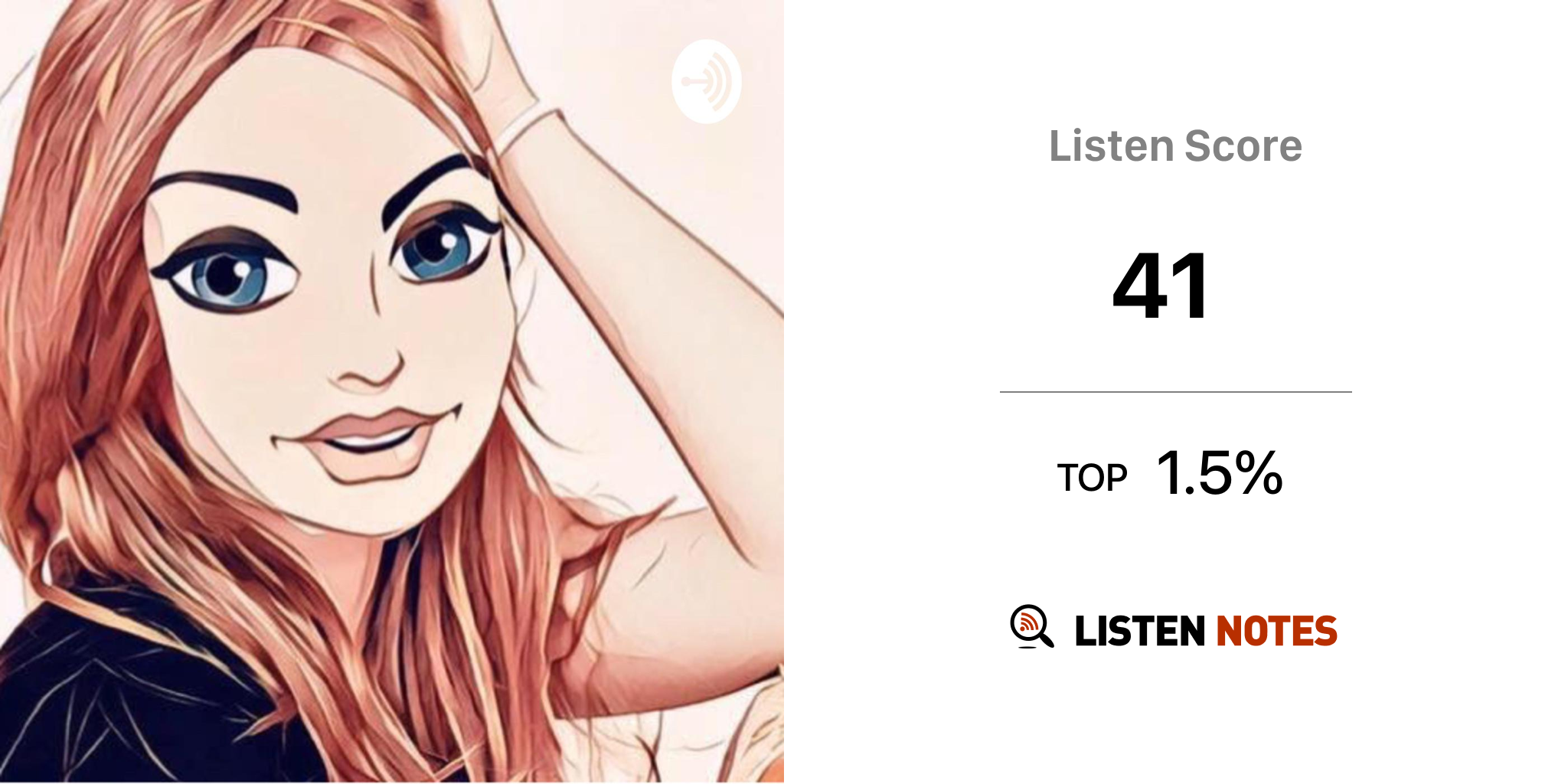1568x784 pixels.
Task: Click the Listen Notes magnifier logo icon
Action: pos(1031,627)
